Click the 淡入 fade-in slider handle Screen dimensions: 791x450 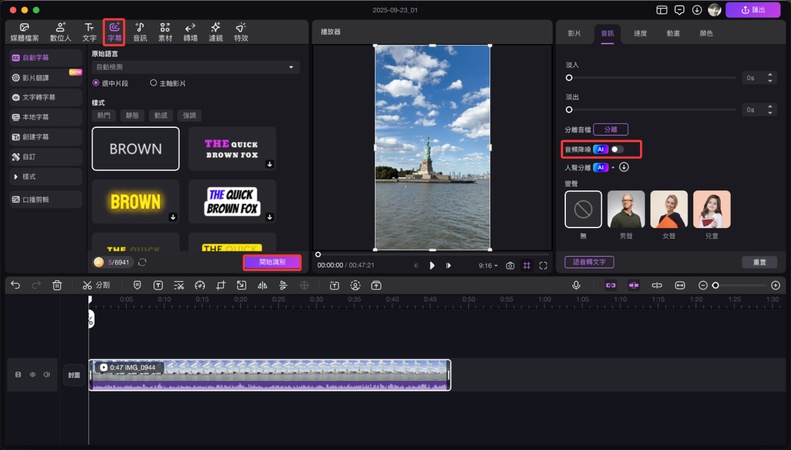click(x=570, y=77)
